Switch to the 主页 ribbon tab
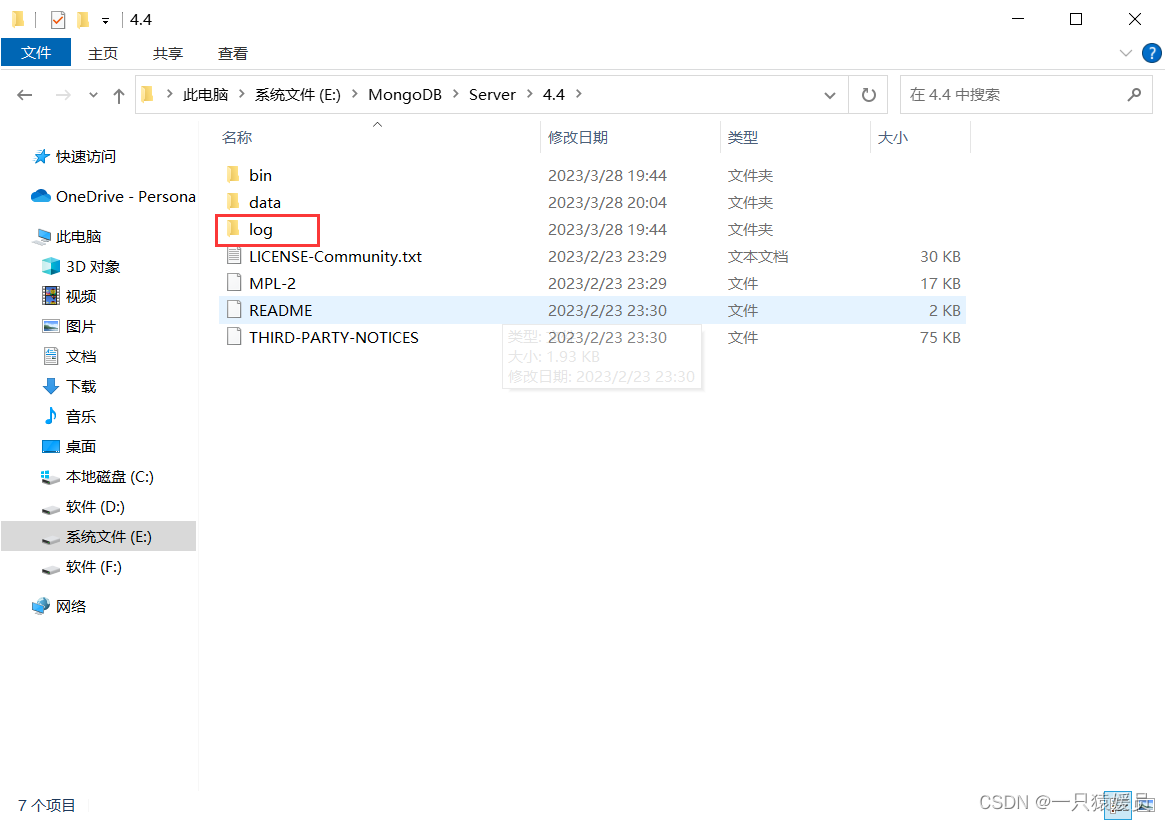This screenshot has height=821, width=1166. click(103, 54)
